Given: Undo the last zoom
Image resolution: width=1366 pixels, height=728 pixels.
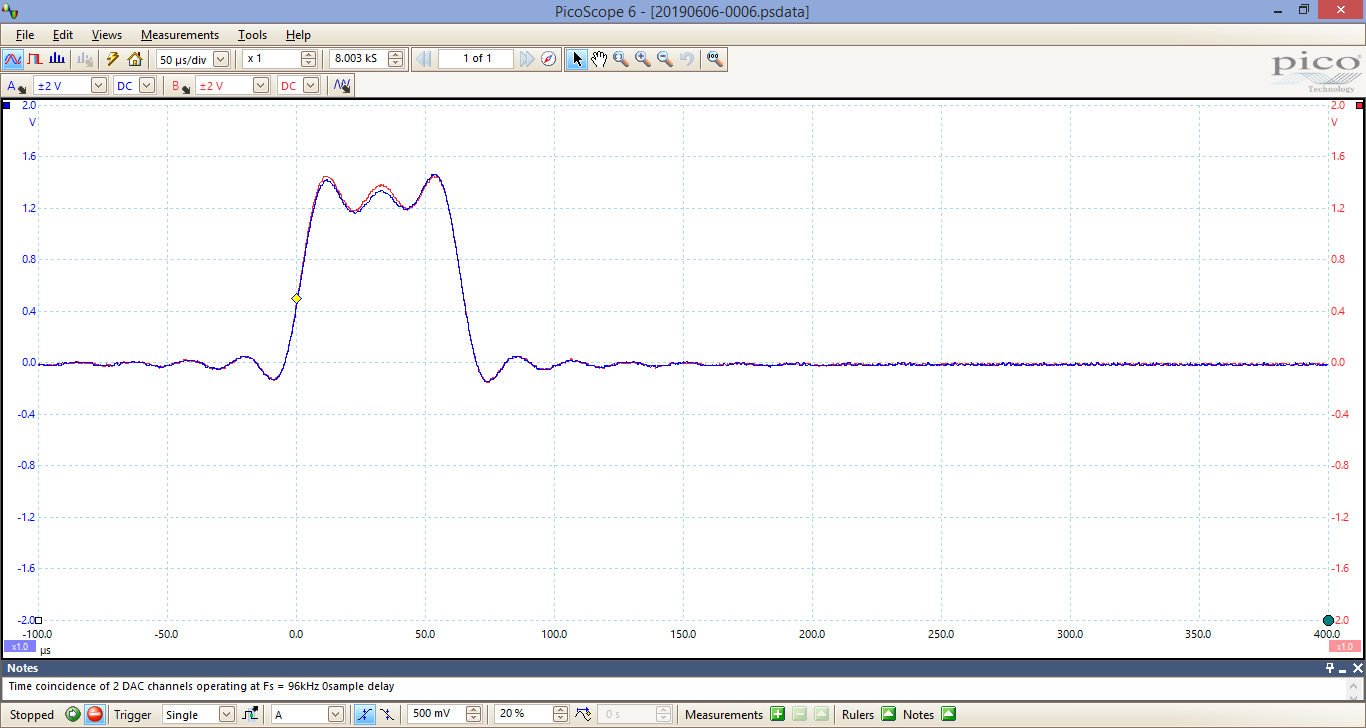Looking at the screenshot, I should coord(687,59).
